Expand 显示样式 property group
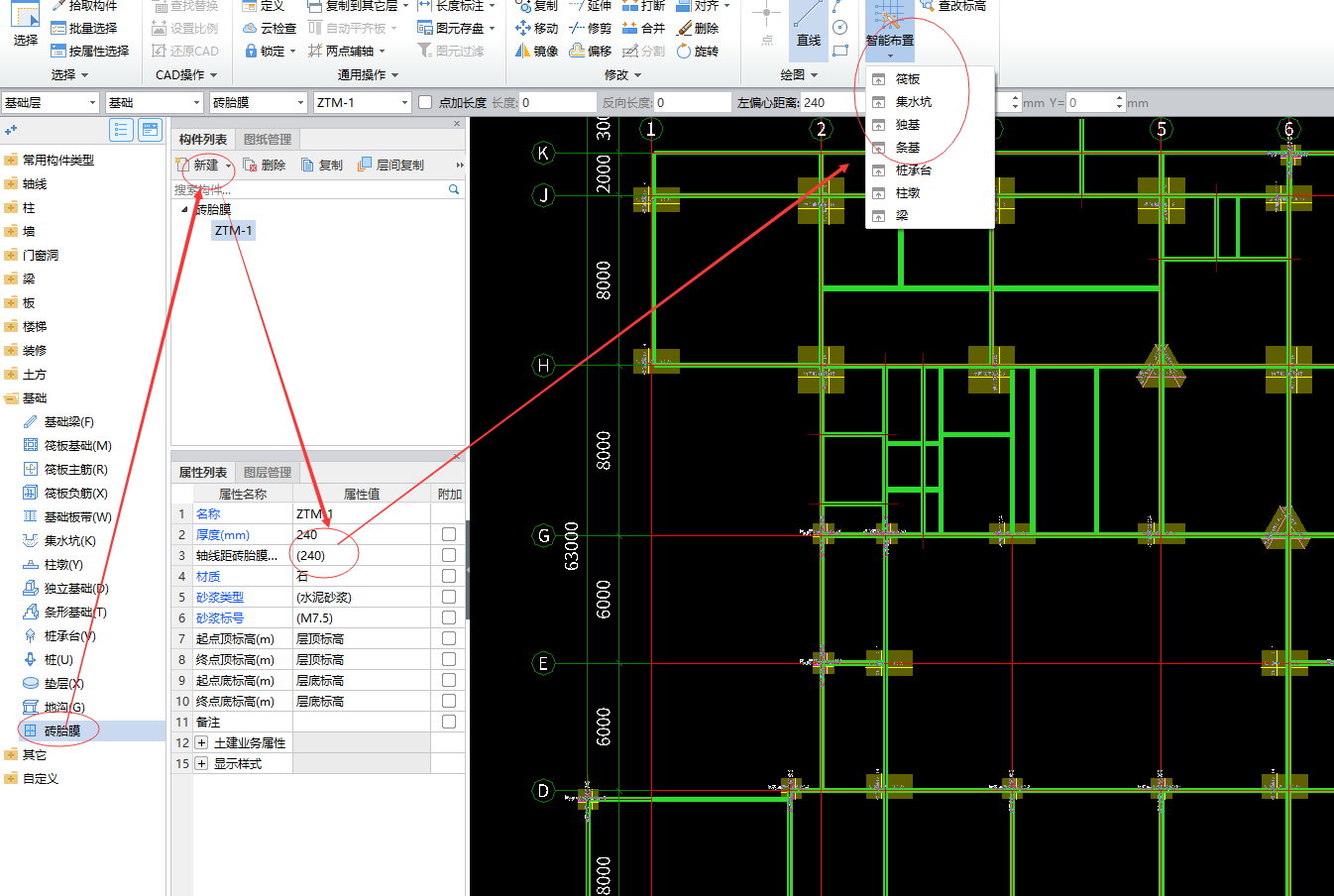This screenshot has width=1334, height=896. (x=201, y=763)
